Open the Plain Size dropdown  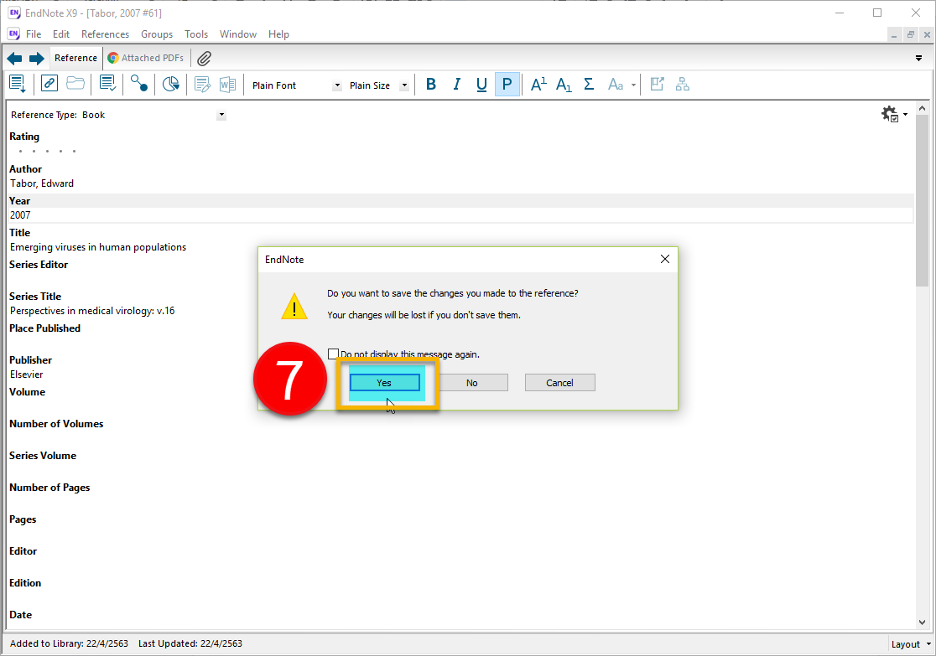pyautogui.click(x=404, y=86)
